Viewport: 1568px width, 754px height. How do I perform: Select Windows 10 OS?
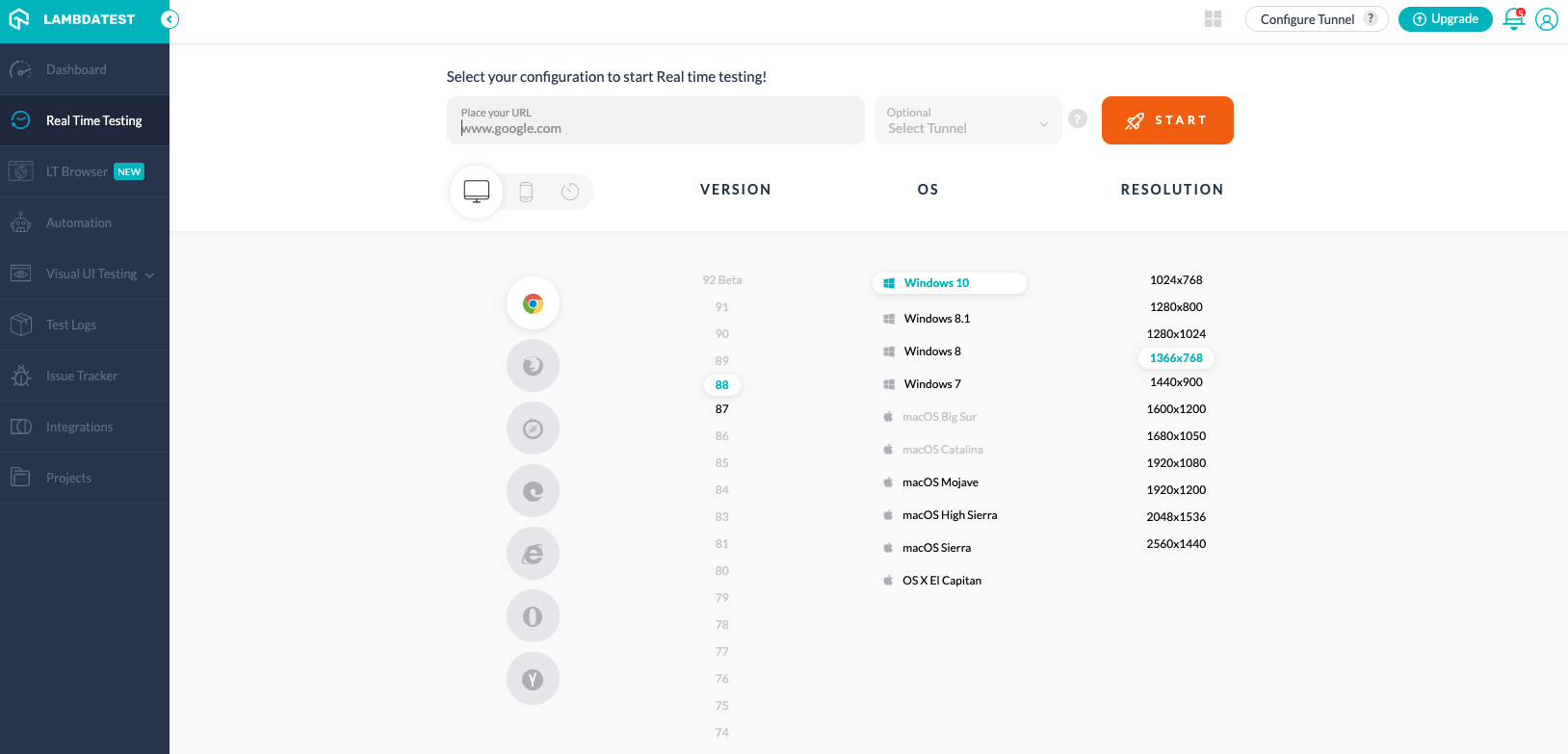pyautogui.click(x=950, y=283)
